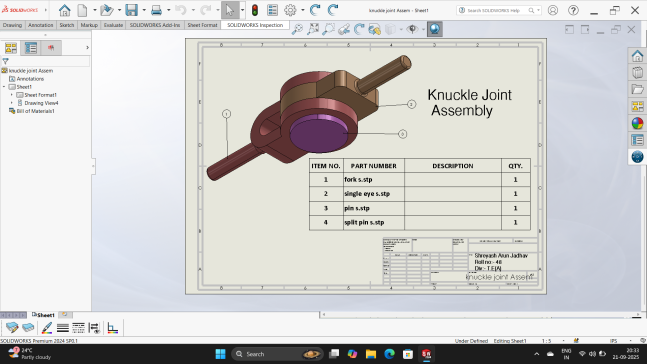This screenshot has height=364, width=647.
Task: Toggle Hide/Show Edges tool
Action: click(x=94, y=328)
